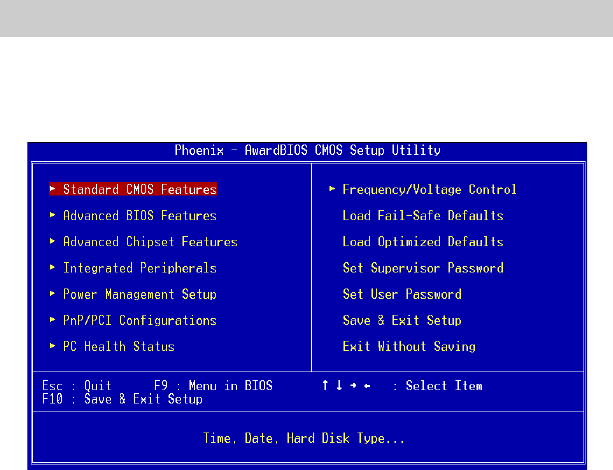Select Load Optimized Defaults
This screenshot has width=613, height=470.
pos(423,242)
